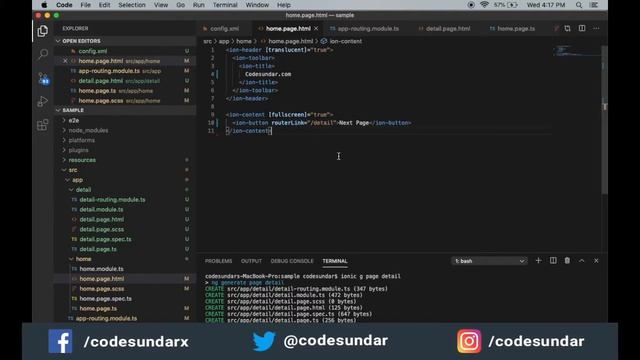Open the File menu
Image resolution: width=640 pixels, height=360 pixels.
click(85, 5)
